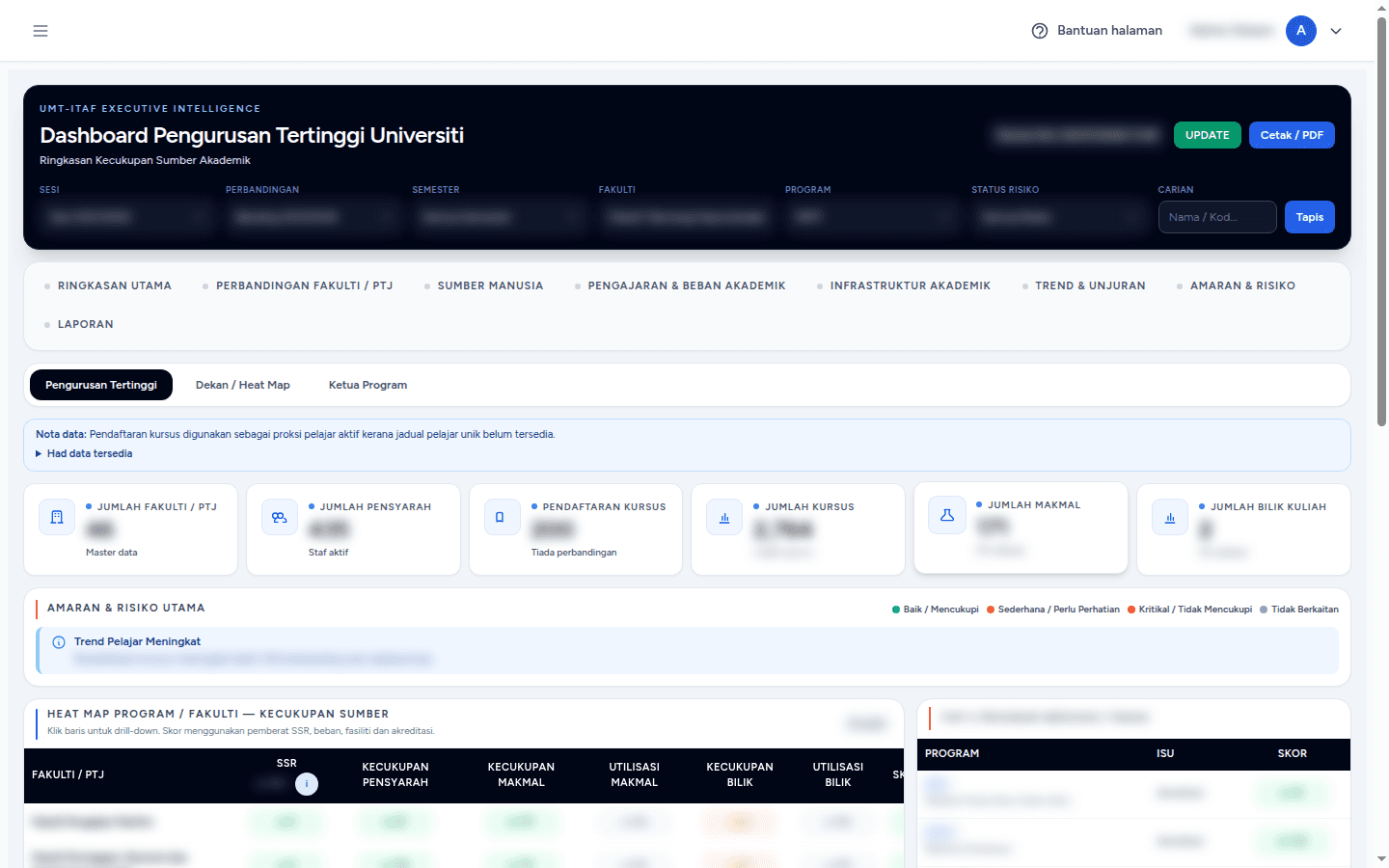The width and height of the screenshot is (1389, 868).
Task: Click the Jumlah Makmal flask icon
Action: pos(947,515)
